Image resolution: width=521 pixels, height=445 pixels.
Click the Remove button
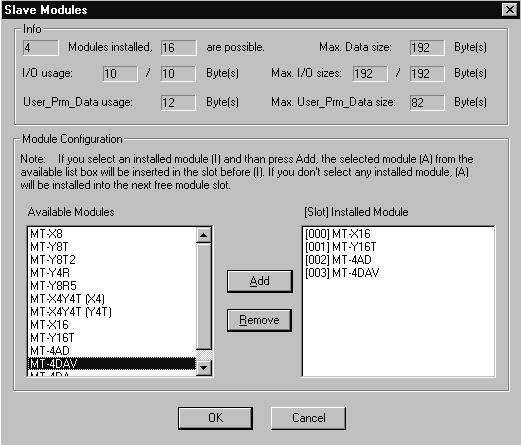pyautogui.click(x=259, y=320)
